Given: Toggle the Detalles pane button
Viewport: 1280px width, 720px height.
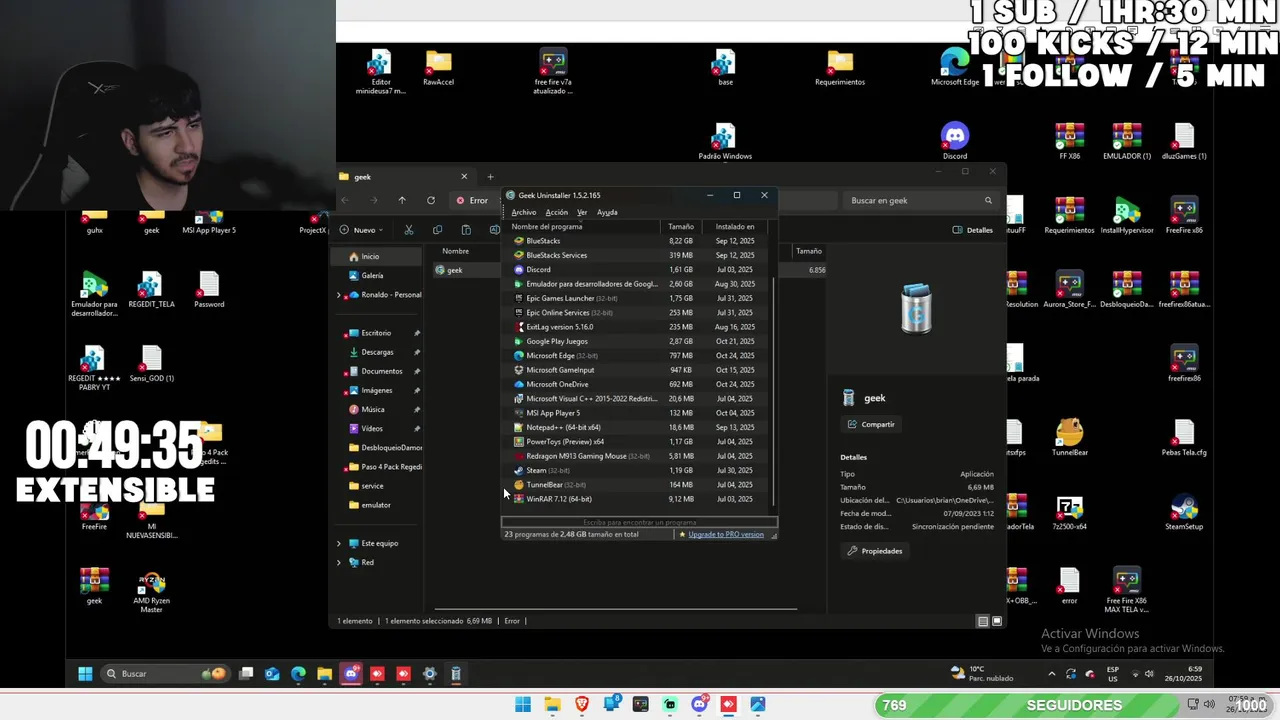Looking at the screenshot, I should (972, 230).
